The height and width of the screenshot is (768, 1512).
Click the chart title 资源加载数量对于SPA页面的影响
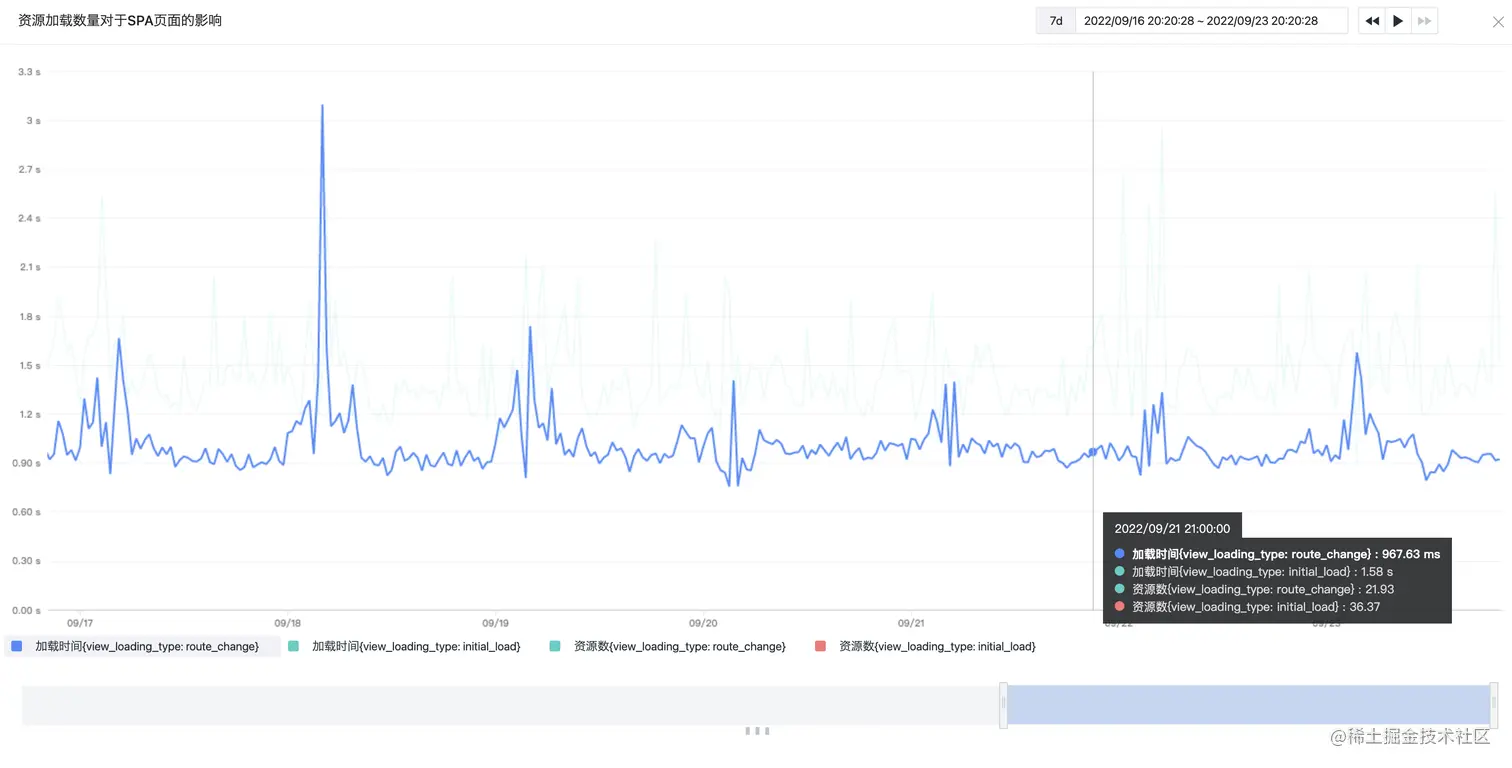click(x=120, y=20)
